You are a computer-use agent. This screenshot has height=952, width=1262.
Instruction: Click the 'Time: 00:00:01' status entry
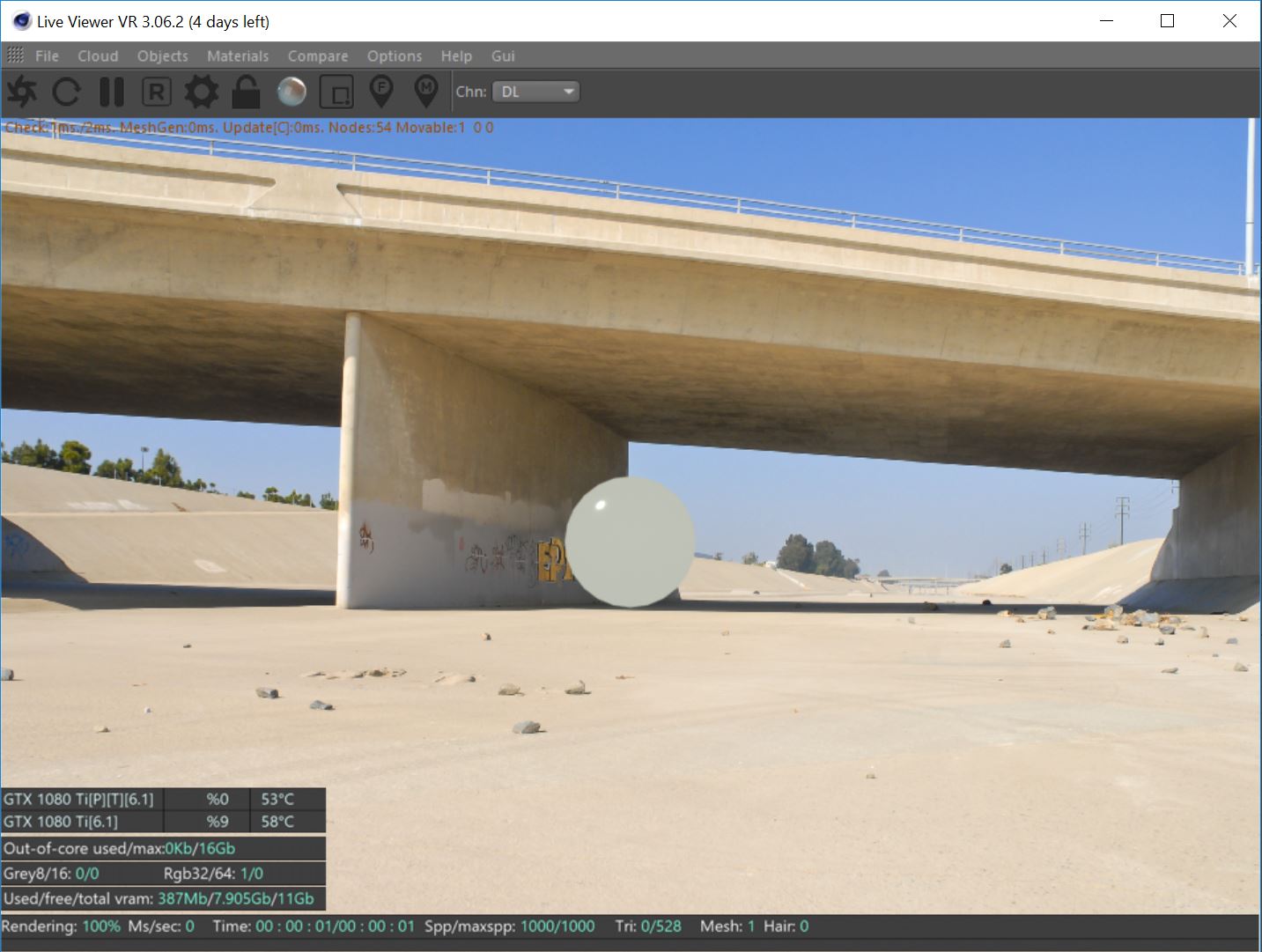click(x=314, y=926)
